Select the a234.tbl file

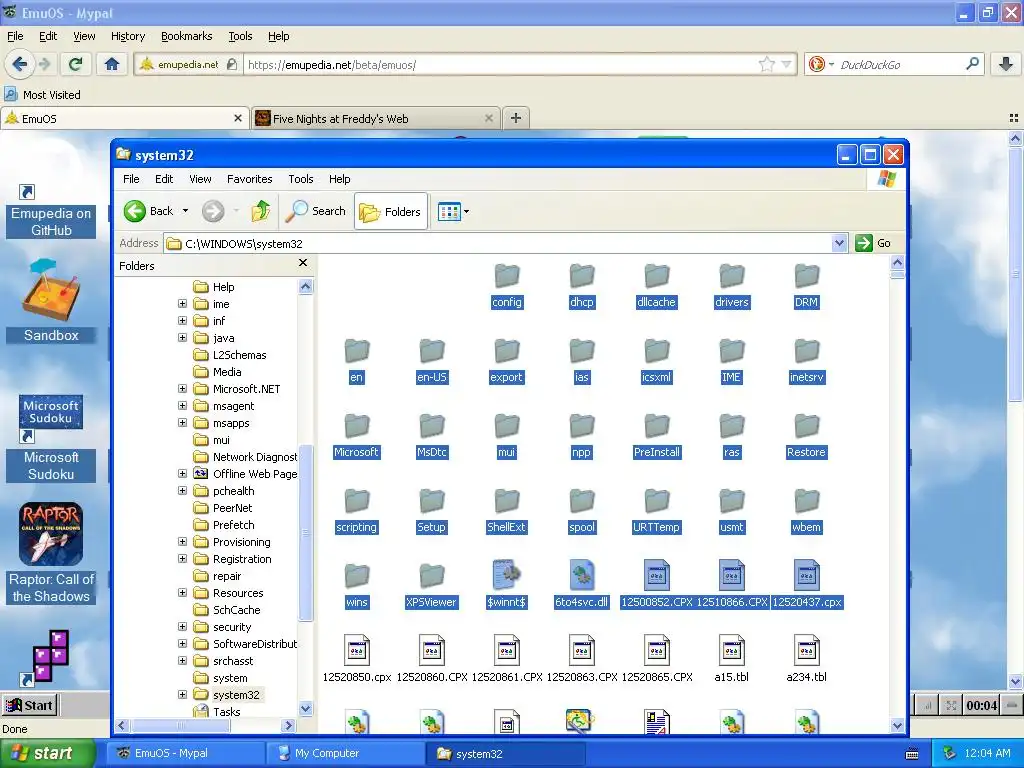point(807,660)
